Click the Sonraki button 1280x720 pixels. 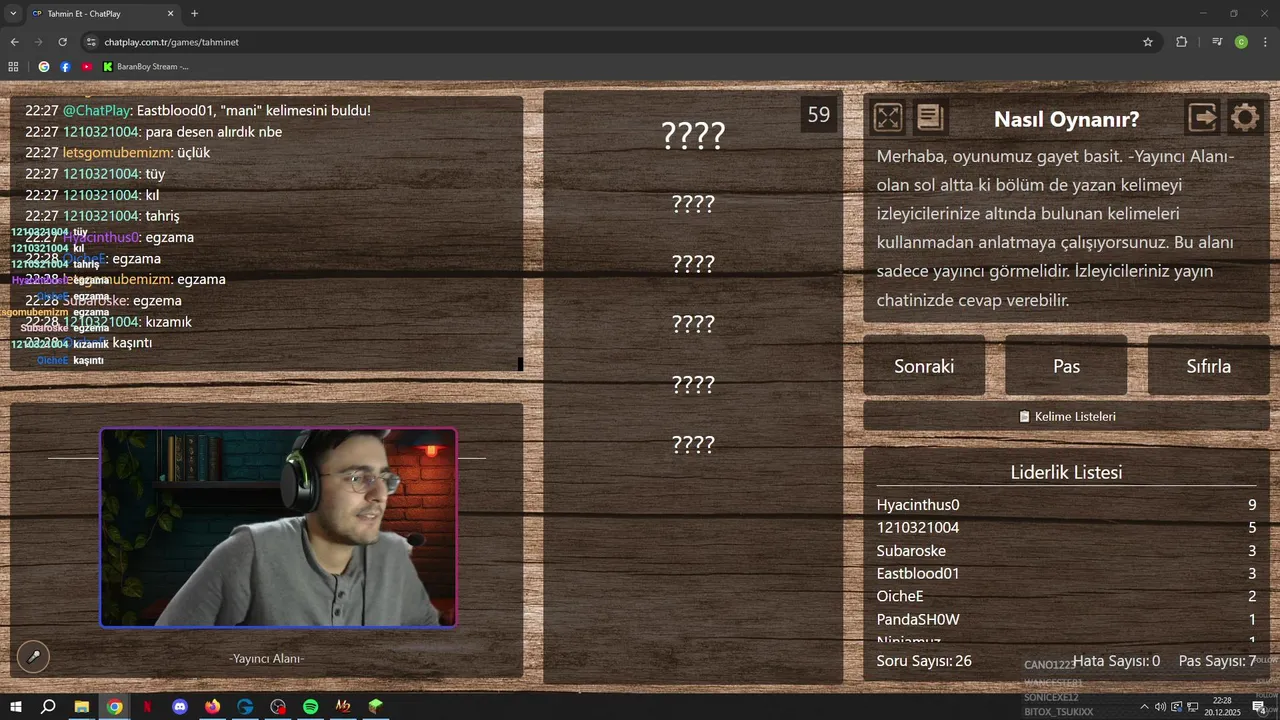924,366
